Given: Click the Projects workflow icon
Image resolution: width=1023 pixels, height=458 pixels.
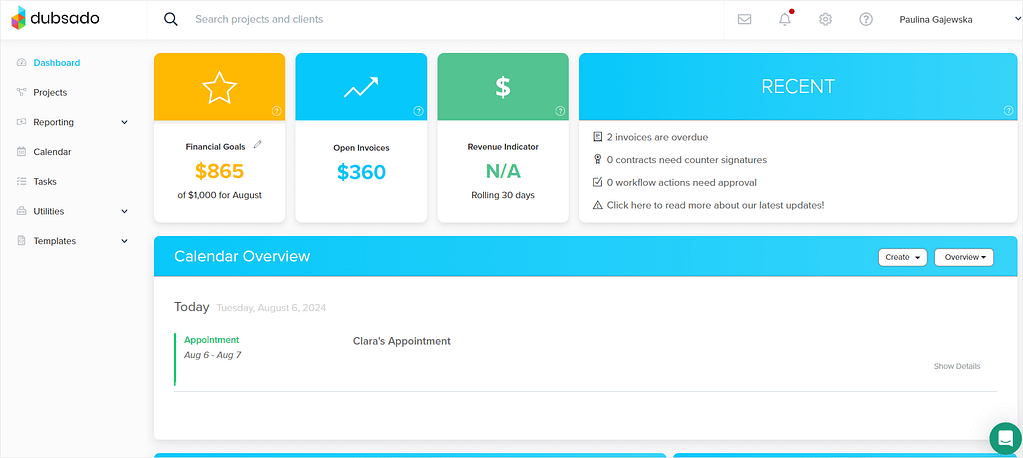Looking at the screenshot, I should point(21,93).
